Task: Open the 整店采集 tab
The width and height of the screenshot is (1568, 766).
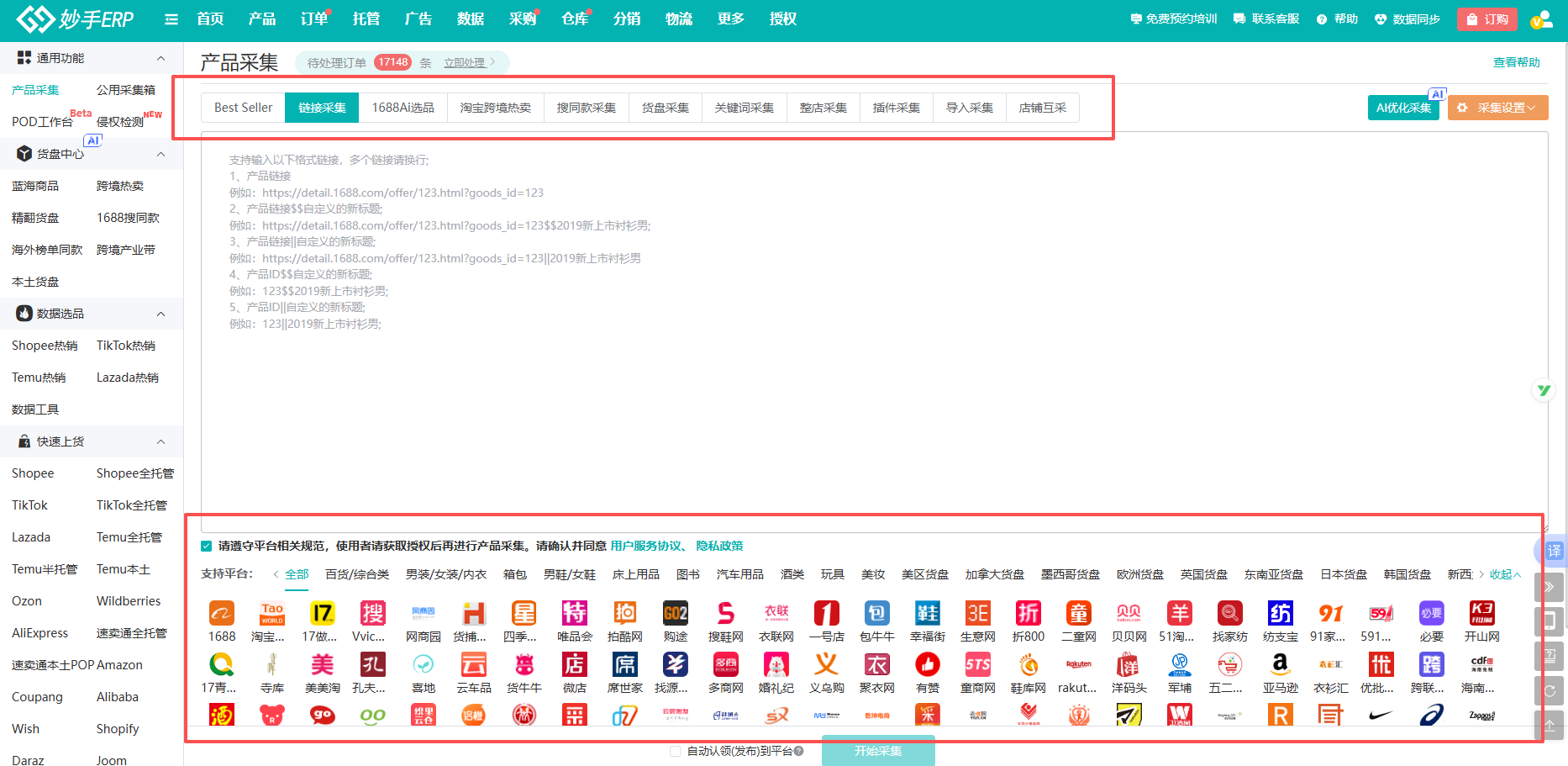Action: tap(823, 108)
